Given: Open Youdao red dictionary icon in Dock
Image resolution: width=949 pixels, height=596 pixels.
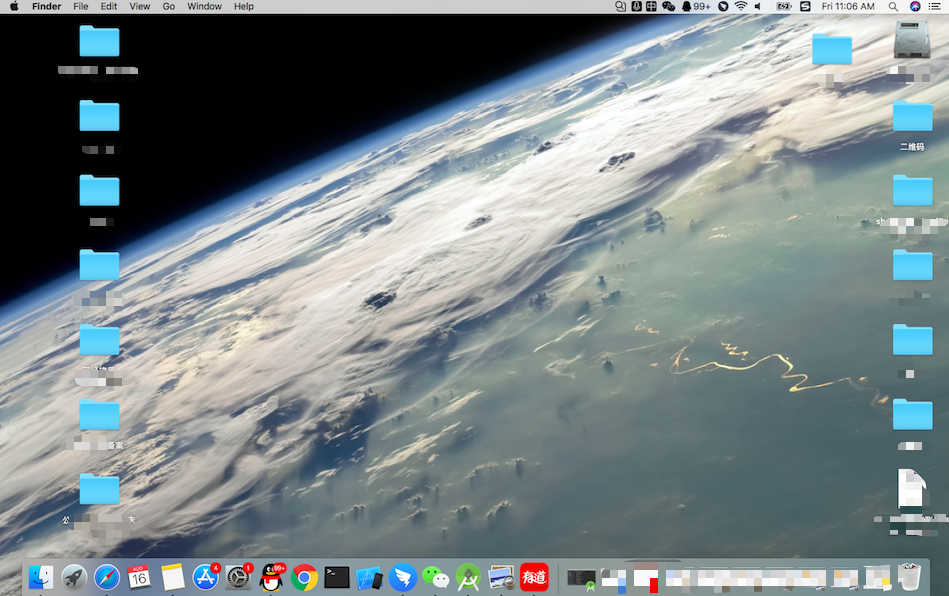Looking at the screenshot, I should click(534, 577).
